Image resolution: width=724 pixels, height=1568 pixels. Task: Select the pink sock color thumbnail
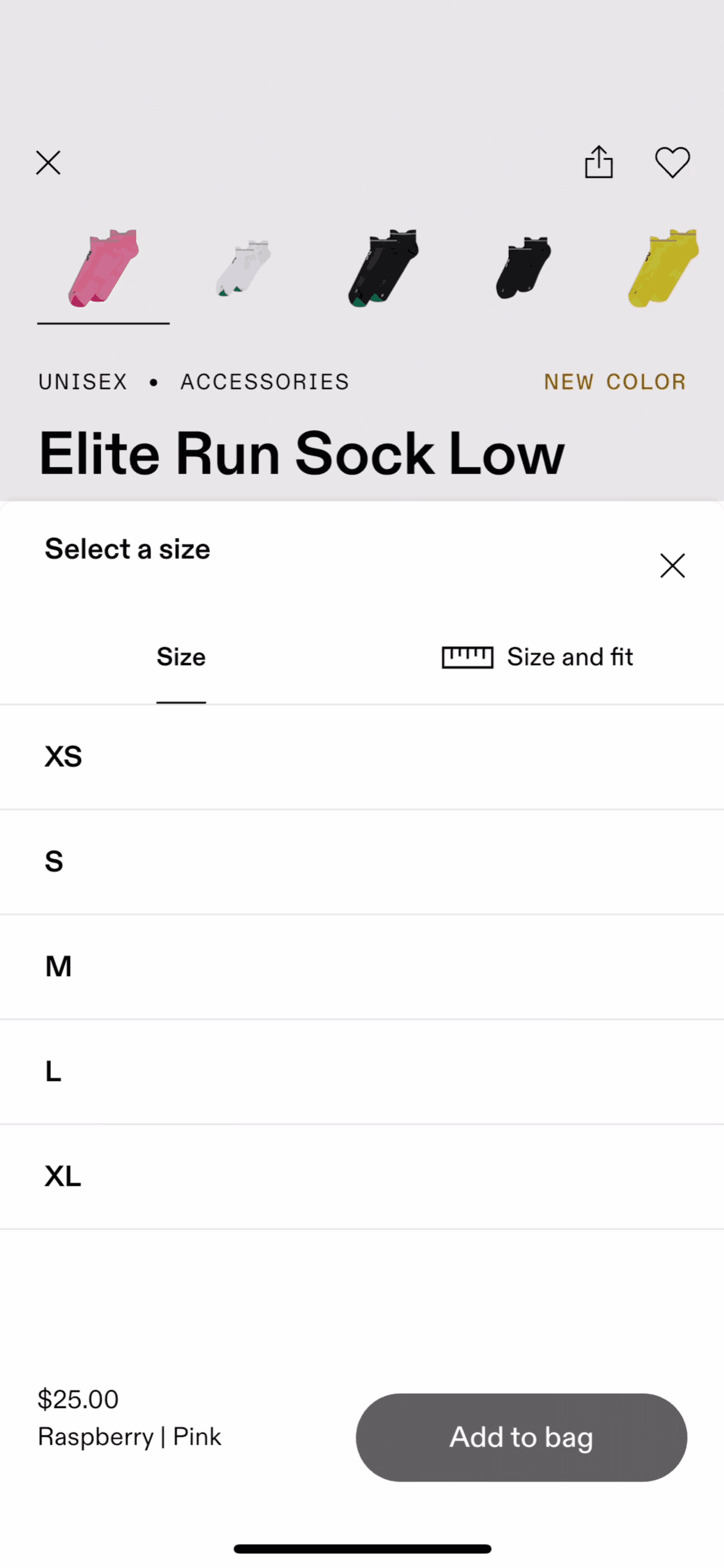(x=103, y=269)
